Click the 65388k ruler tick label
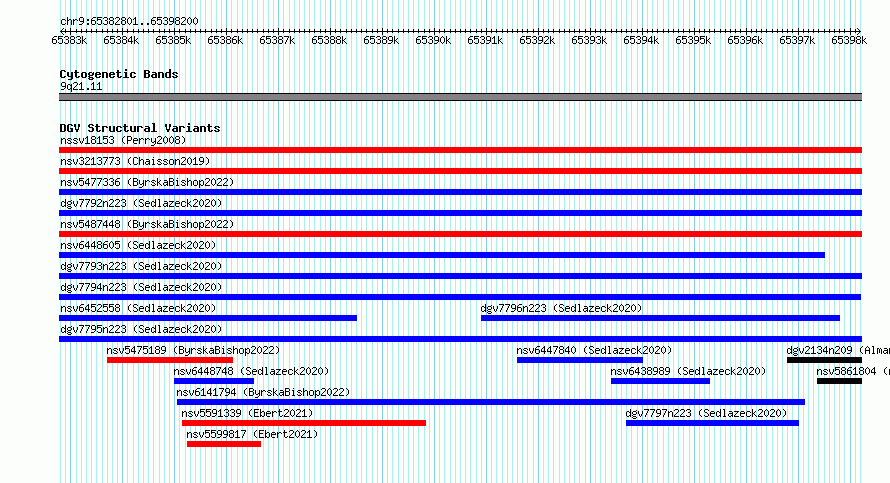Viewport: 890px width, 483px height. point(329,40)
